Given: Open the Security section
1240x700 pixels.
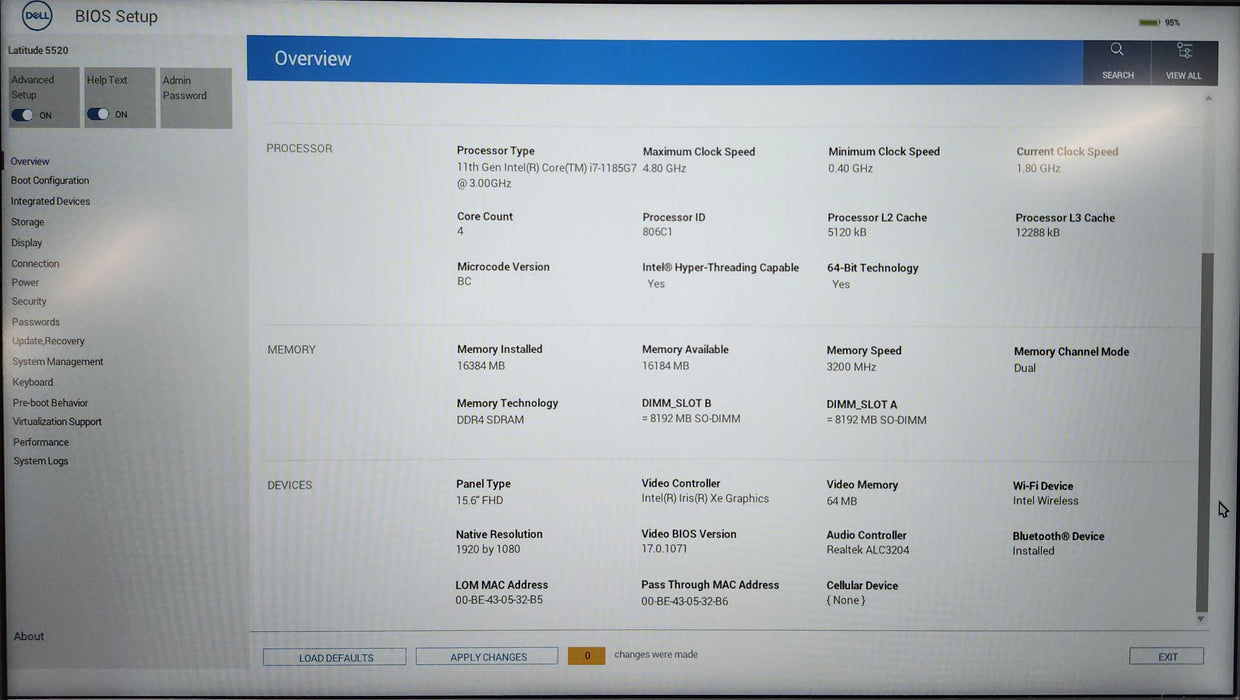Looking at the screenshot, I should coord(29,301).
